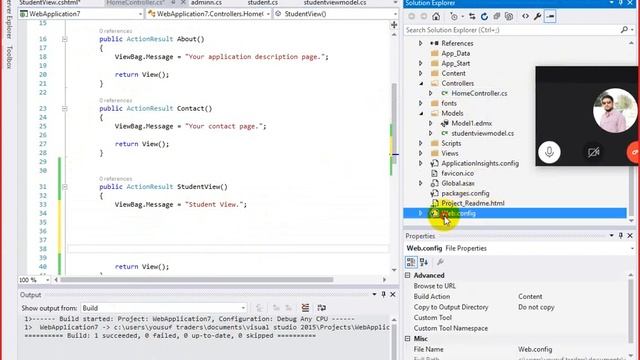Click the editor horizontal scrollbar

197,280
